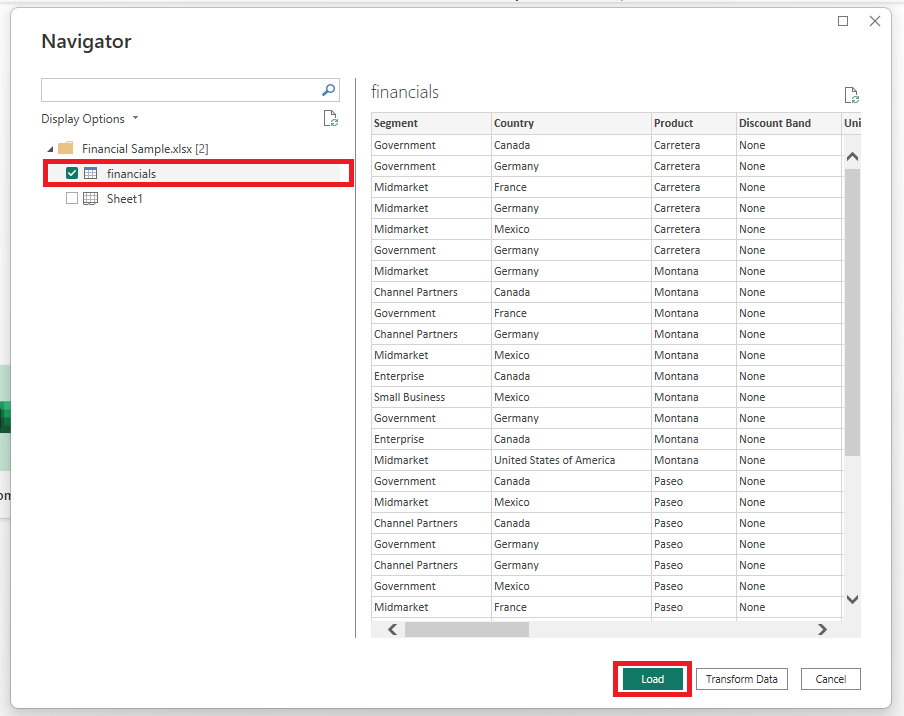Click the Financial Sample.xlsx folder icon
This screenshot has width=904, height=716.
(x=66, y=148)
